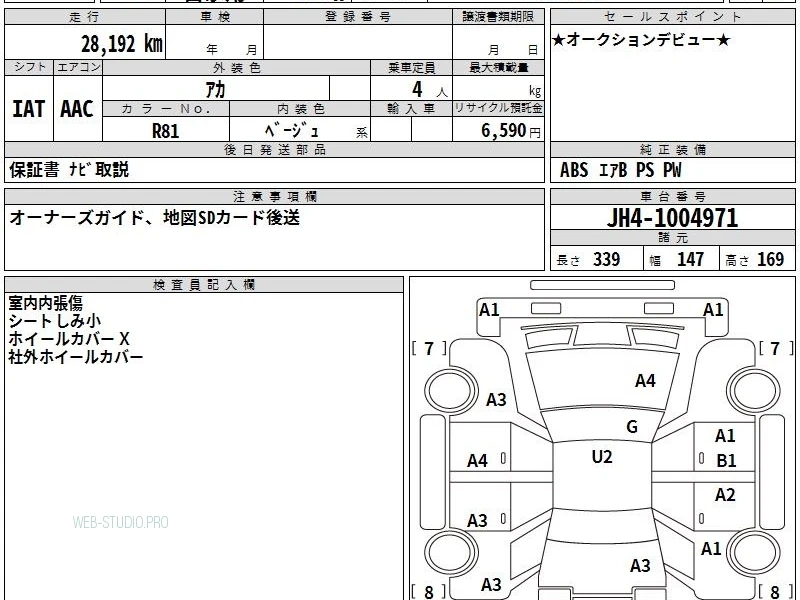800x600 pixels.
Task: Select the inspector note シートしみ小
Action: click(55, 321)
